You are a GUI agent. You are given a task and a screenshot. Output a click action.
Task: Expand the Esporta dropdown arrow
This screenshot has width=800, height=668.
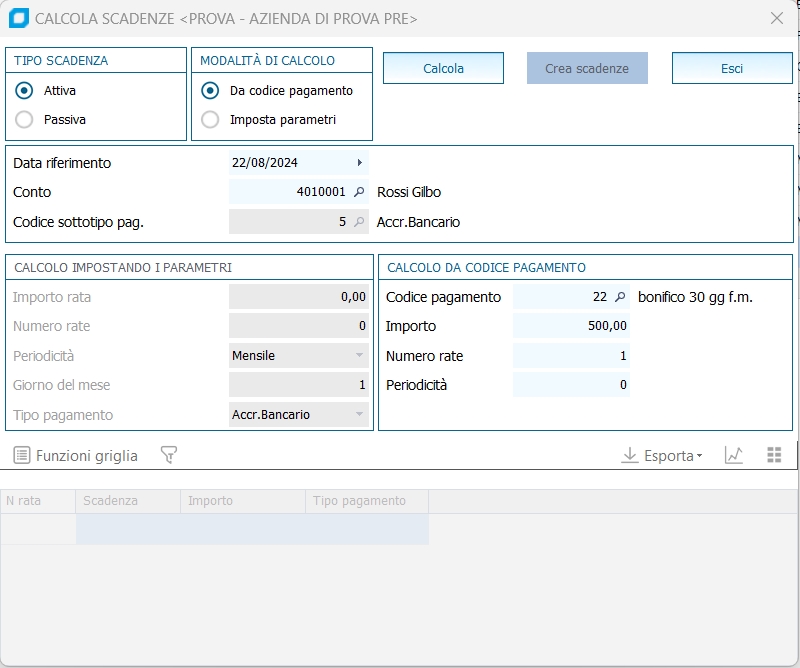pyautogui.click(x=699, y=457)
